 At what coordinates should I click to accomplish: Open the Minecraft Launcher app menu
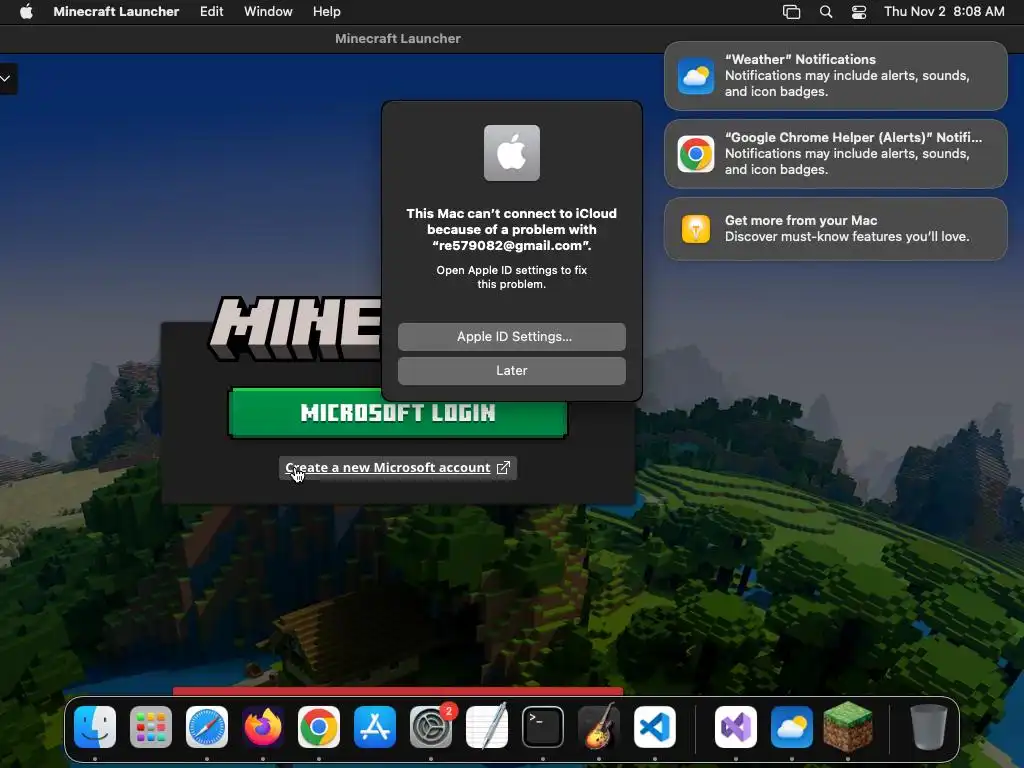pos(116,11)
